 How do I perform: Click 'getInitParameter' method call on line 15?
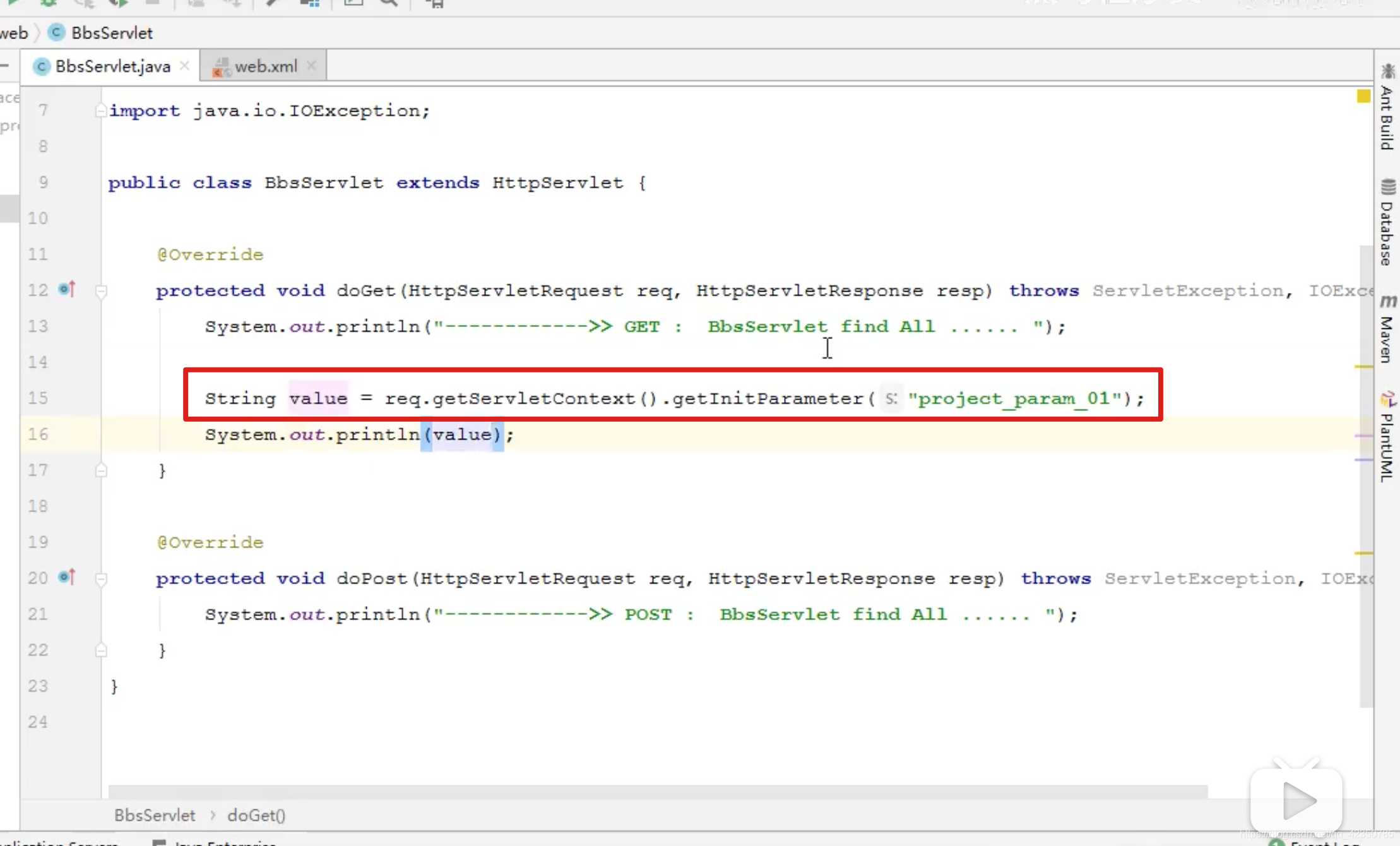[x=768, y=398]
